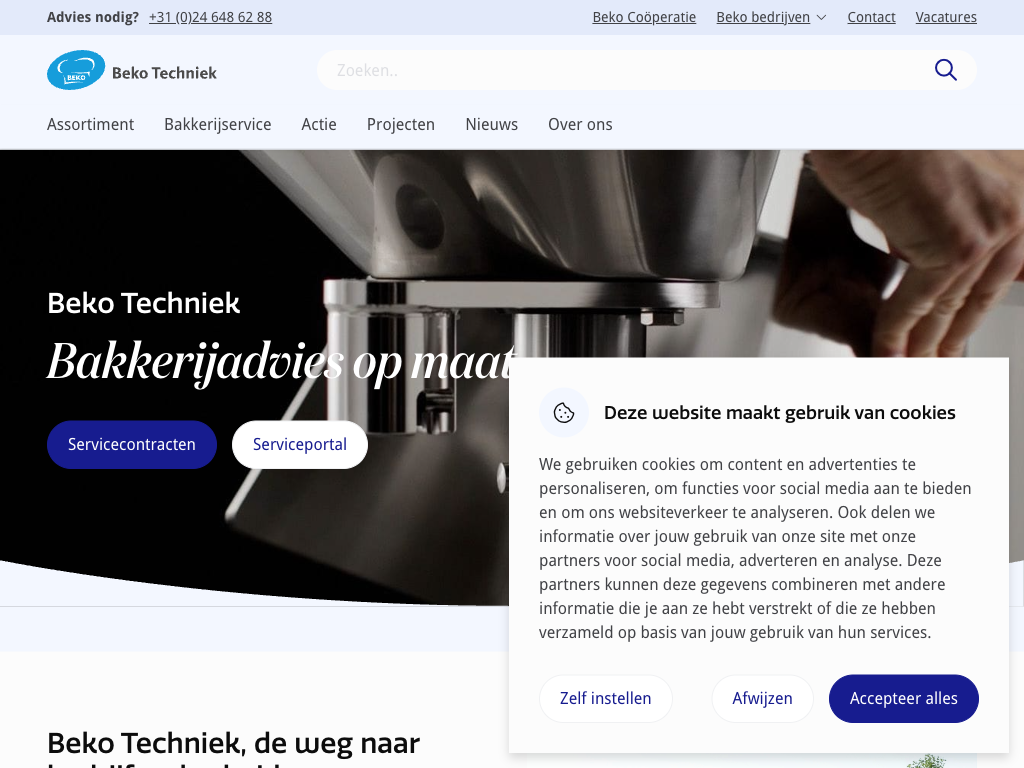Open the Nieuws section
The image size is (1024, 768).
pyautogui.click(x=491, y=124)
